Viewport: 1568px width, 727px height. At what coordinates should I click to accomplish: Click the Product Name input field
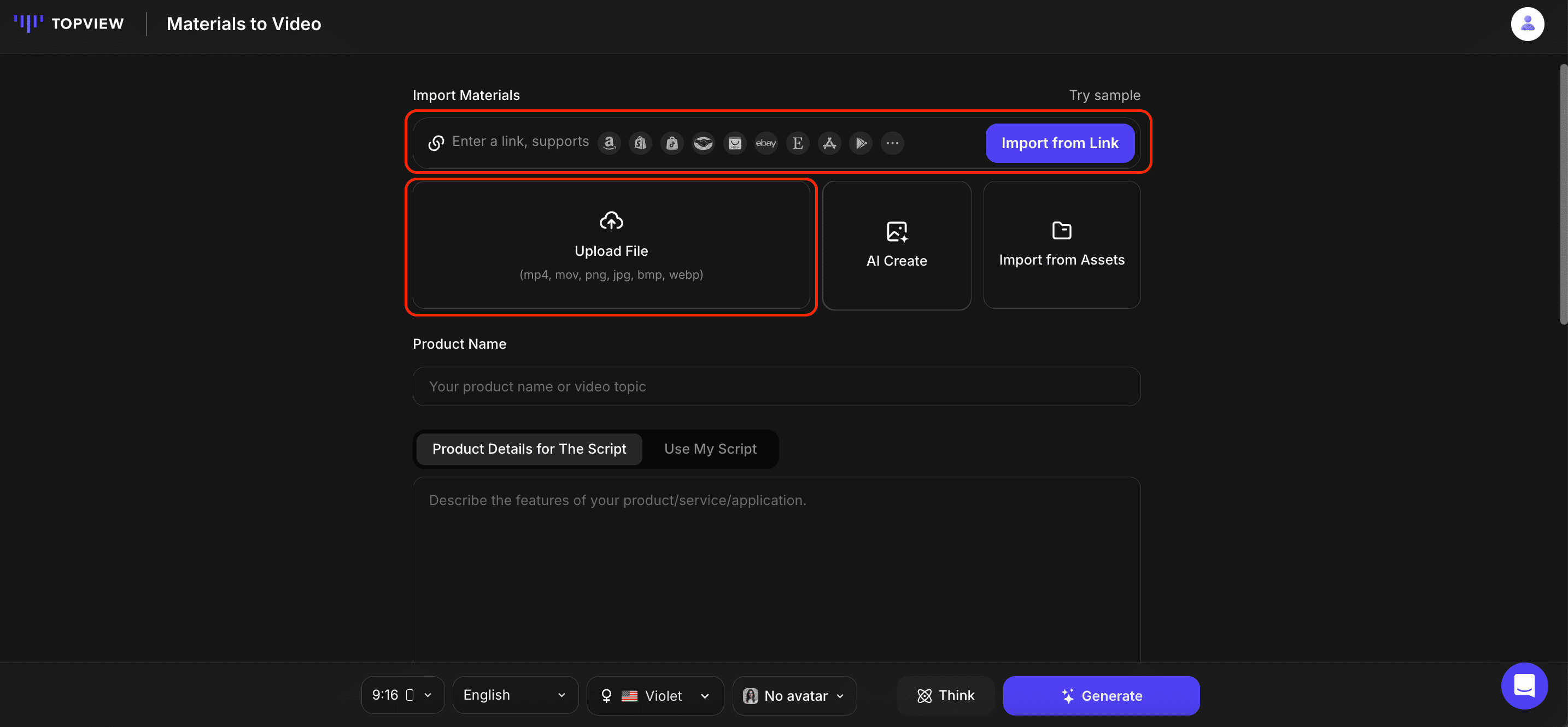[776, 386]
